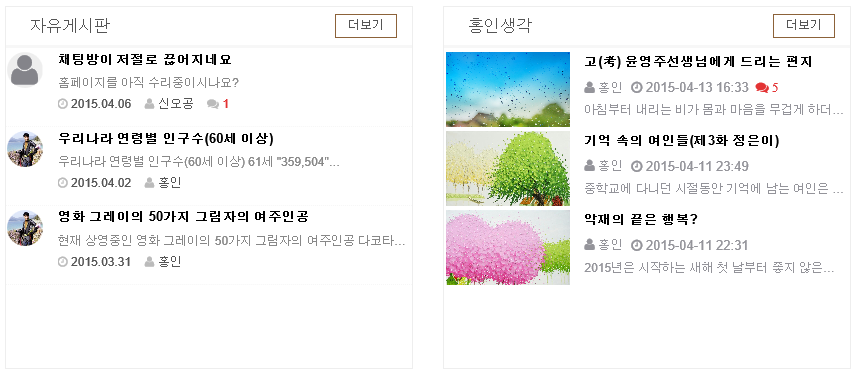The image size is (862, 377).
Task: Click the 더보기 button in 자유게시판
Action: tap(366, 26)
